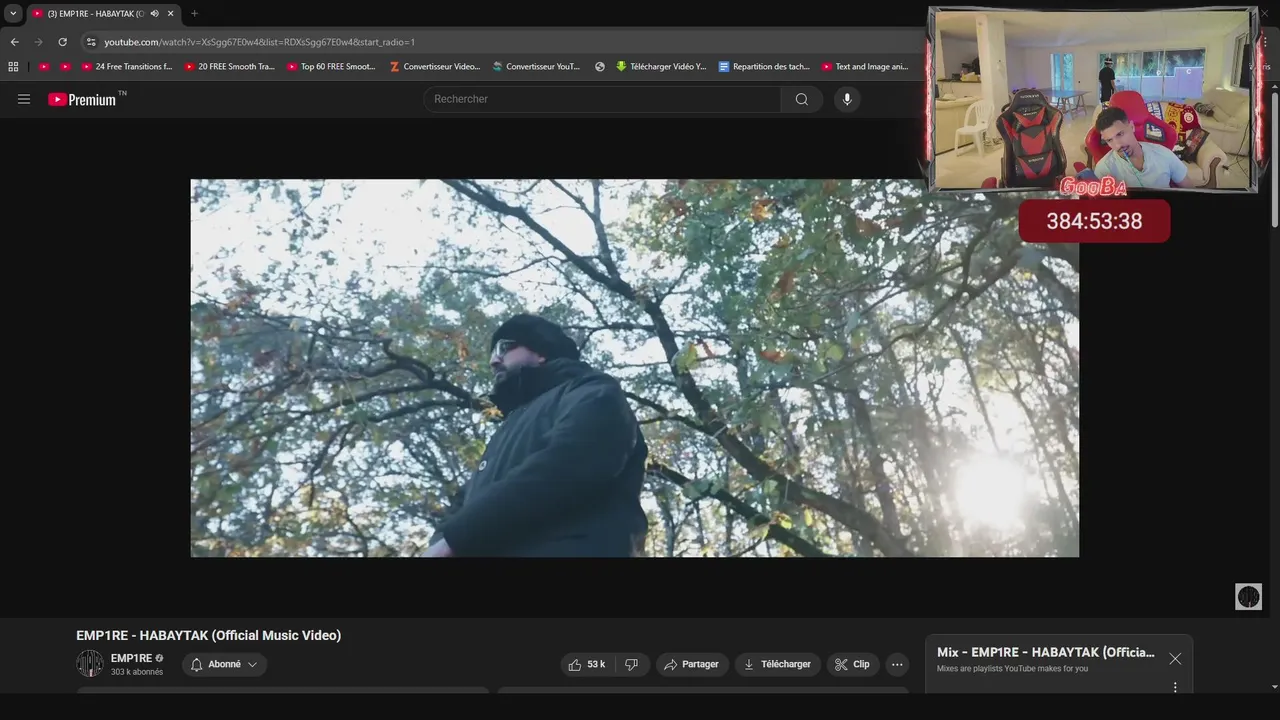The height and width of the screenshot is (720, 1280).
Task: Click the search magnifier button
Action: 801,99
